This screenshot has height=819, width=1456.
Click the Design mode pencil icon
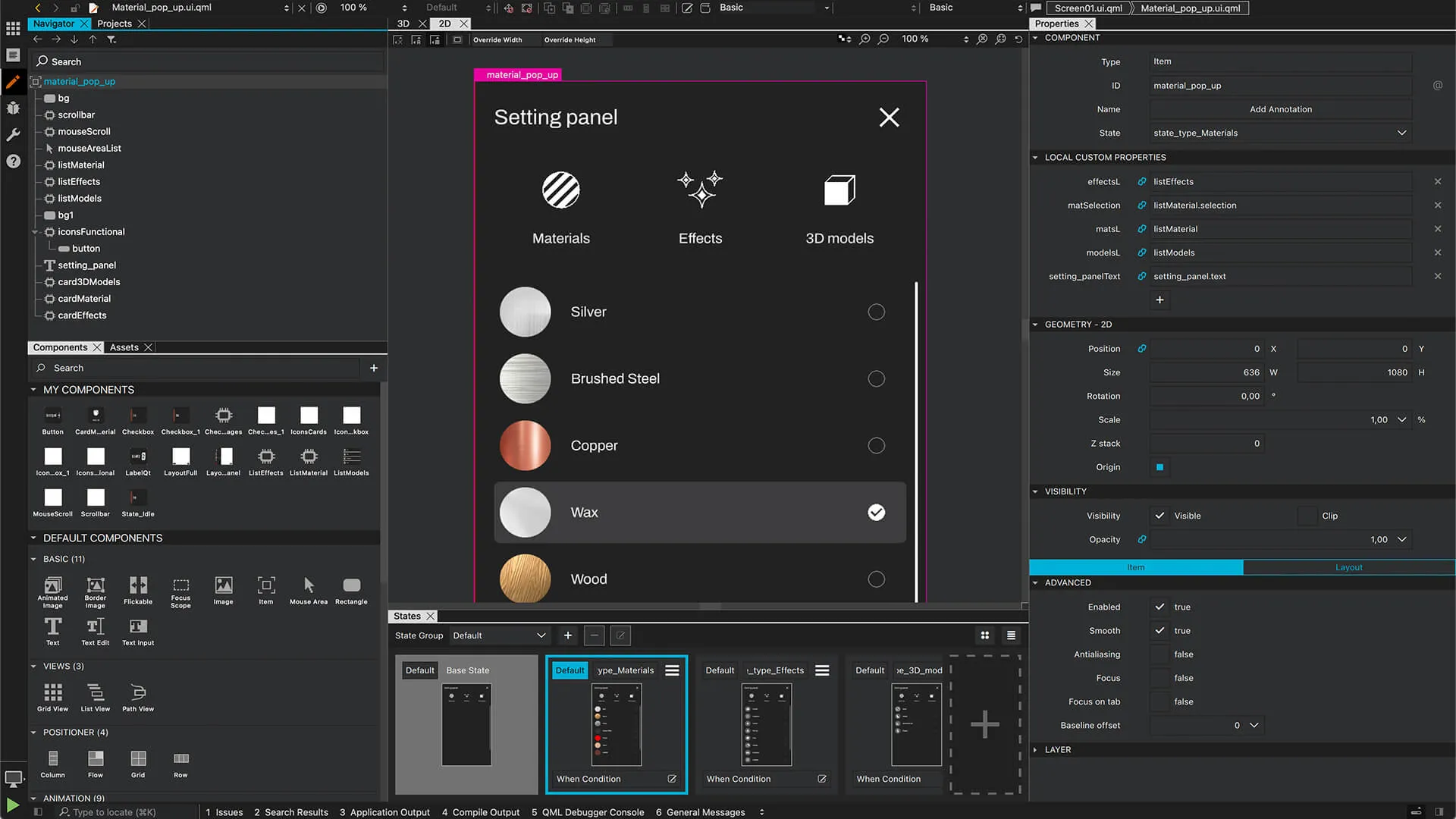click(13, 82)
